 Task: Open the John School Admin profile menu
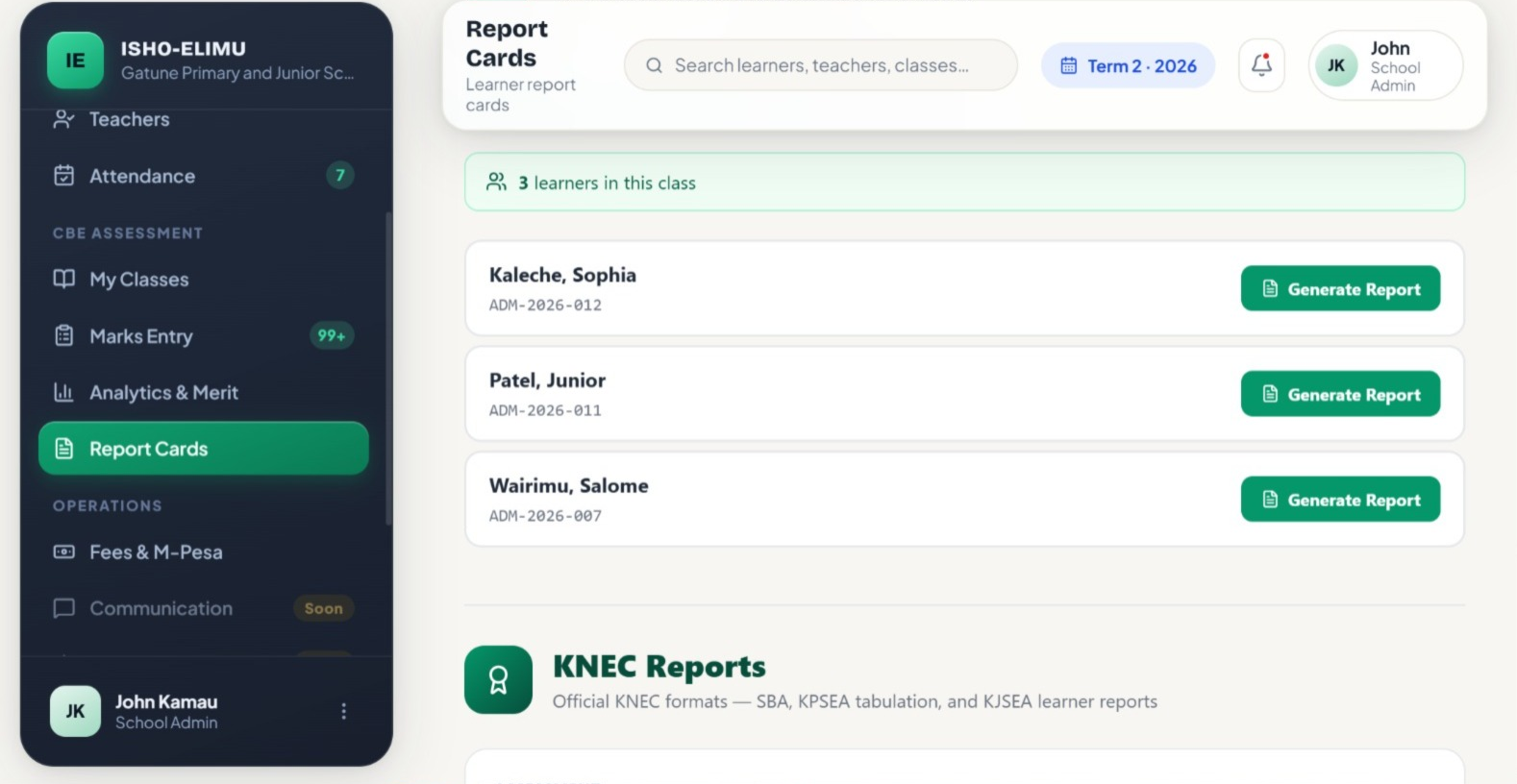pyautogui.click(x=1385, y=65)
